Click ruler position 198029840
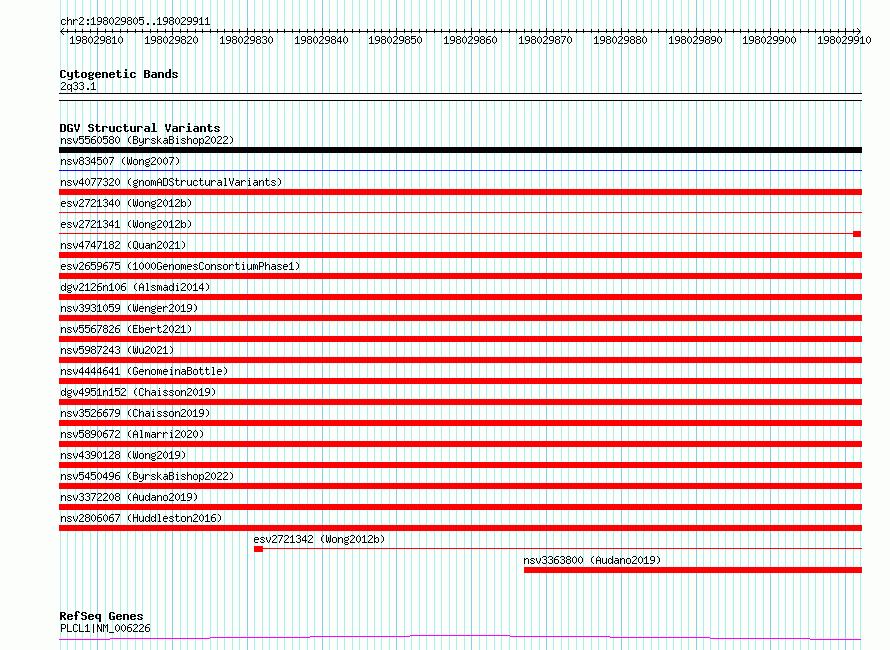The width and height of the screenshot is (890, 650). point(321,40)
